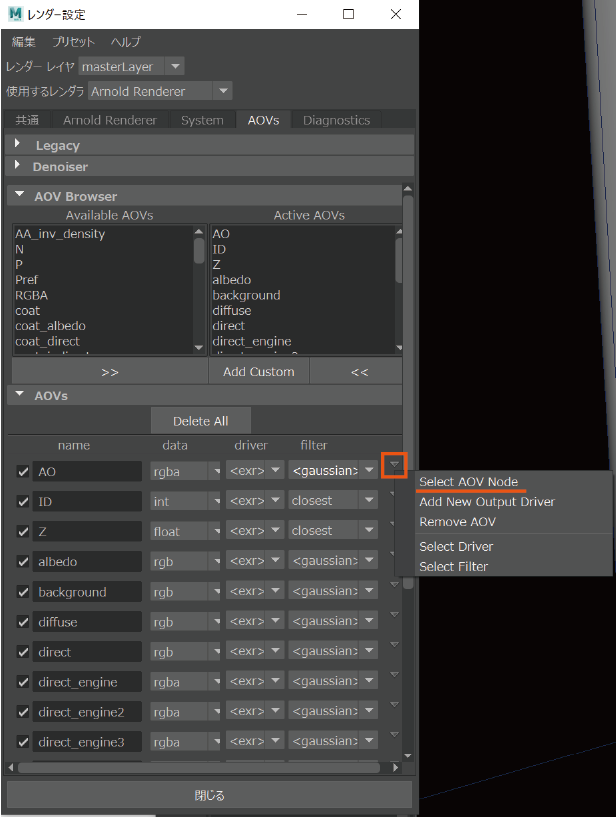
Task: Click horizontal scrollbar right arrow
Action: pos(396,767)
